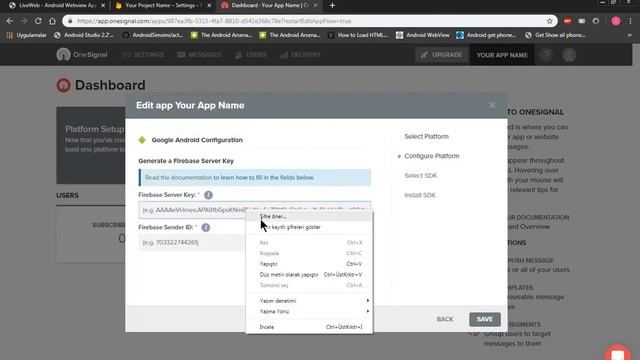Click info icon beside Firebase Sender ID

(x=206, y=227)
